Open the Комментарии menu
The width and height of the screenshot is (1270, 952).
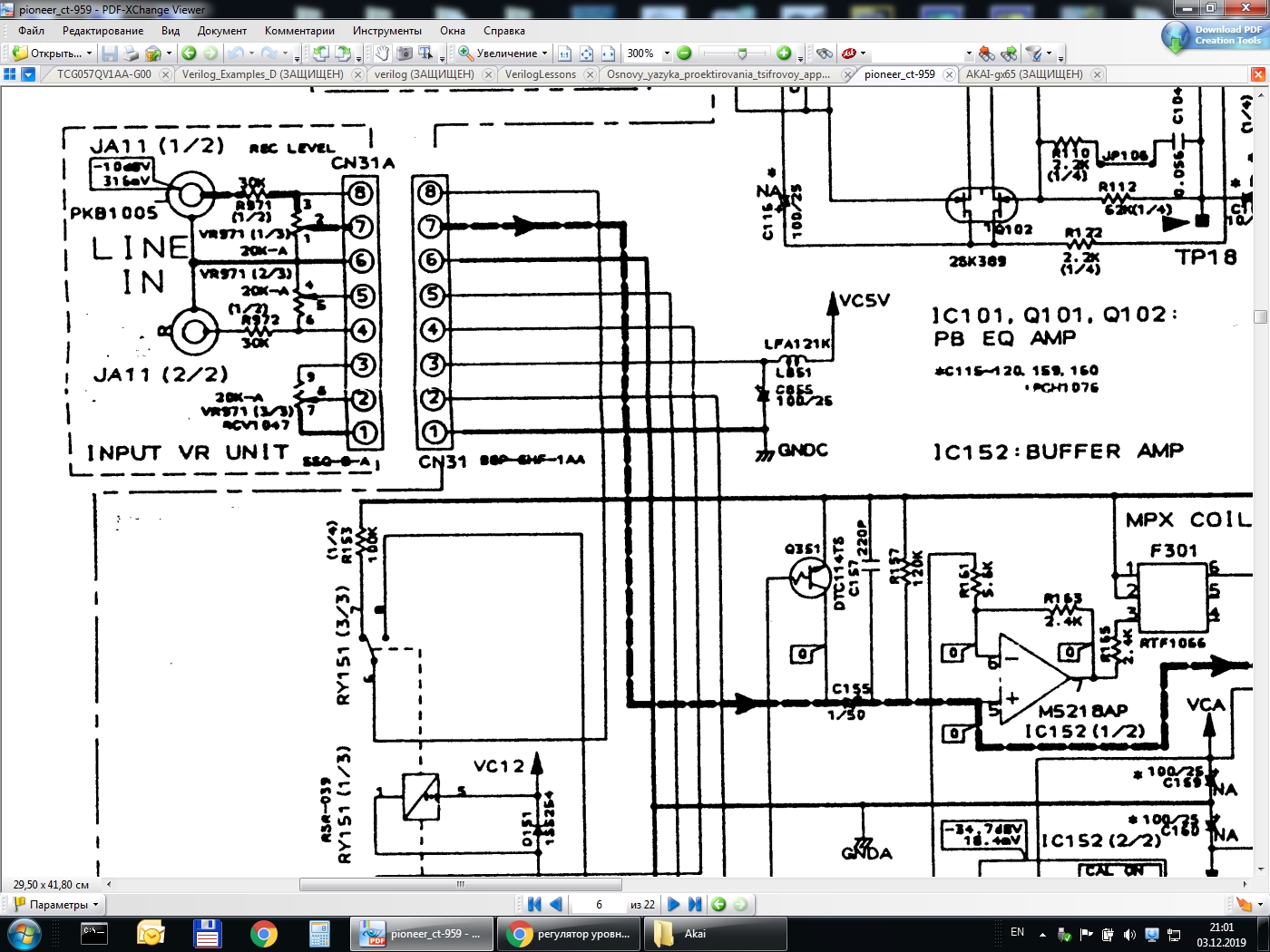(x=299, y=31)
